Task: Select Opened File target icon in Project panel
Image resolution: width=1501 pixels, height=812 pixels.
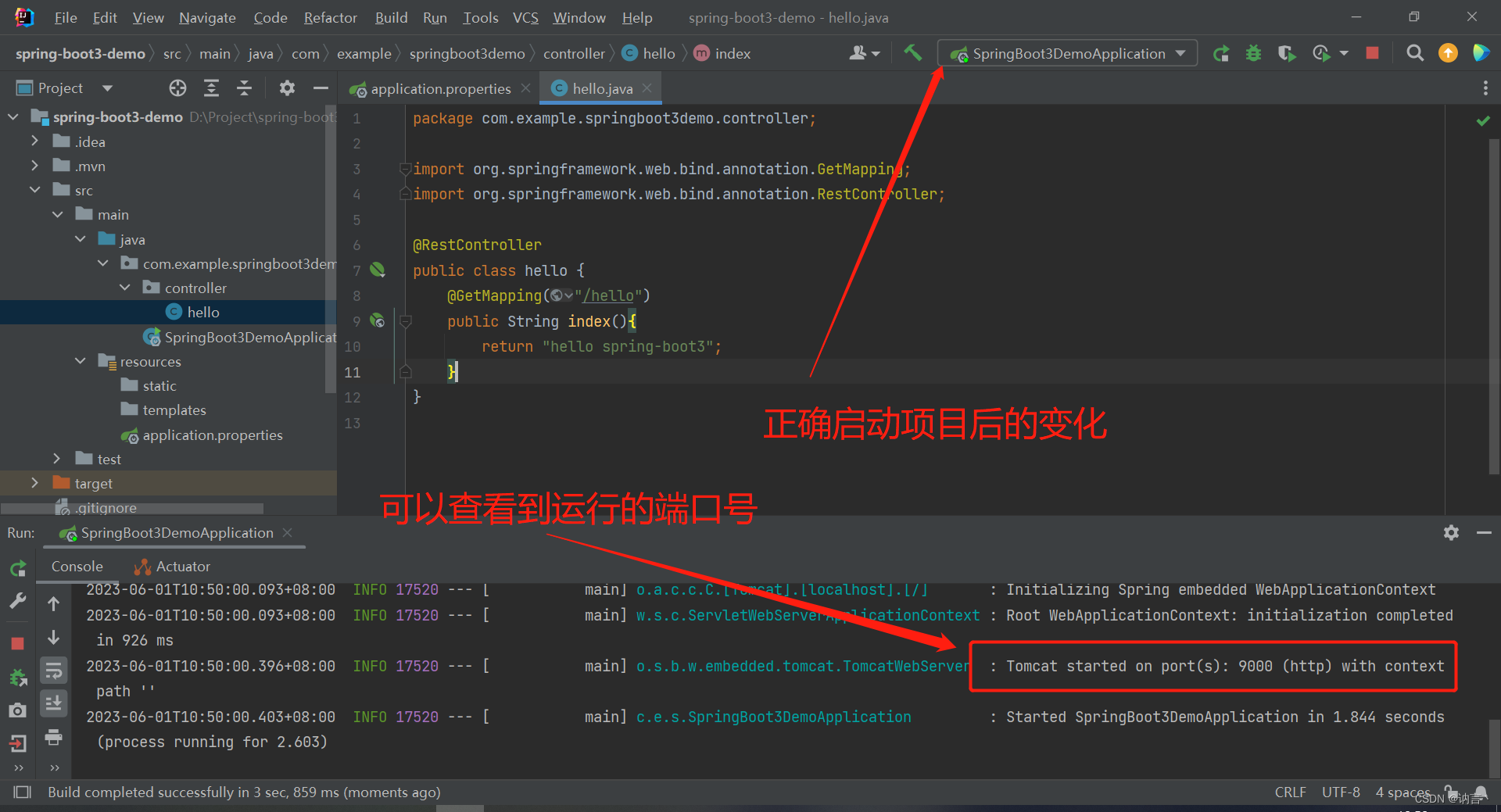Action: click(177, 88)
